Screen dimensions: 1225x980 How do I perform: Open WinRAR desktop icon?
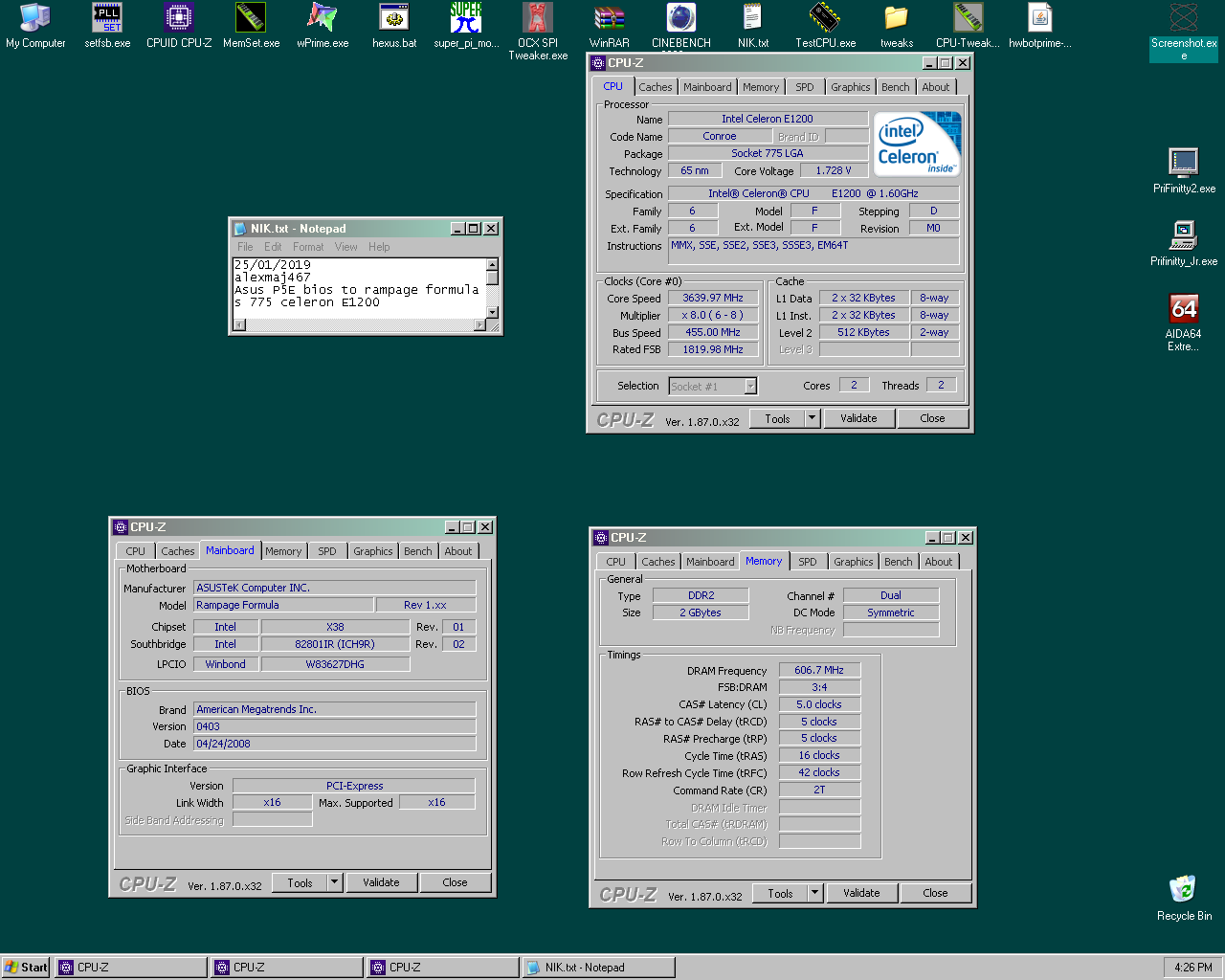pos(610,26)
